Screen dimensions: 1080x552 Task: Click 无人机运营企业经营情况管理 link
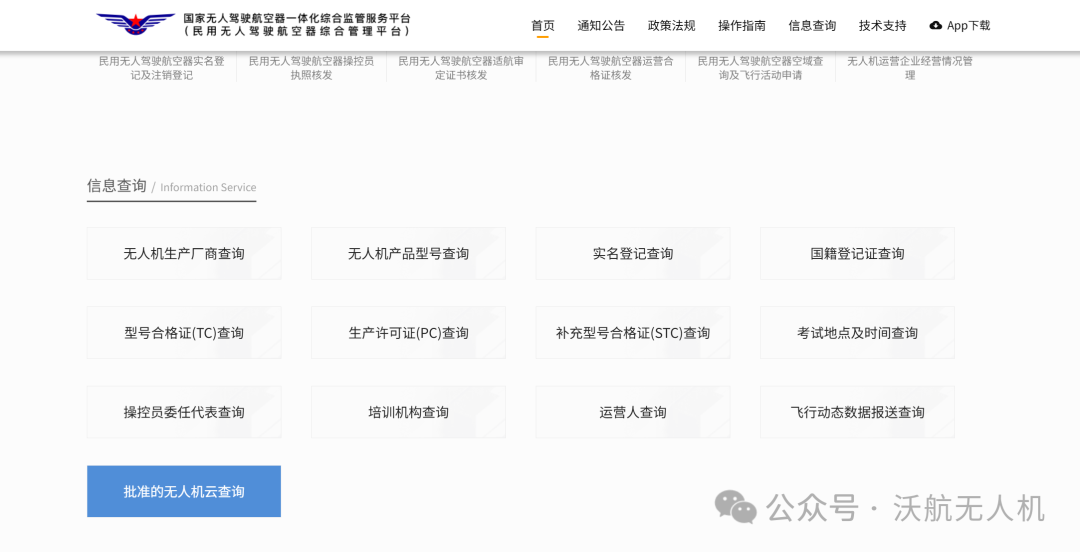(909, 68)
